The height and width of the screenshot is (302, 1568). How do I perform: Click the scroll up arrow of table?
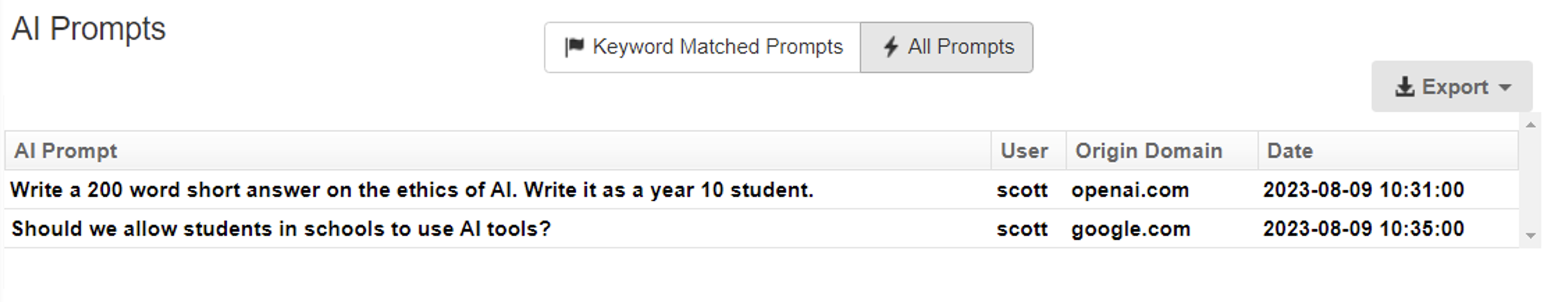click(1530, 125)
